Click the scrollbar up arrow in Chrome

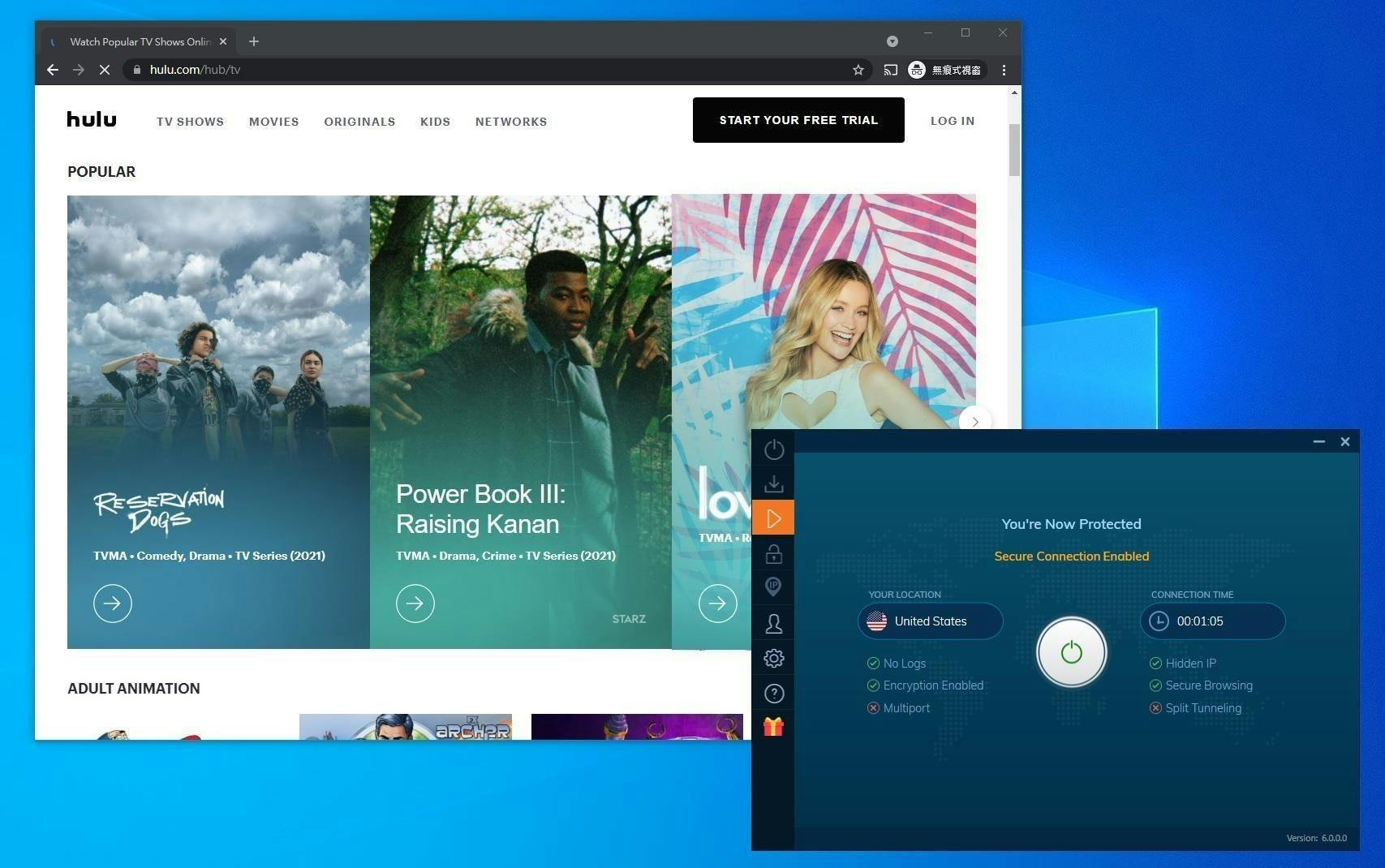coord(1014,92)
